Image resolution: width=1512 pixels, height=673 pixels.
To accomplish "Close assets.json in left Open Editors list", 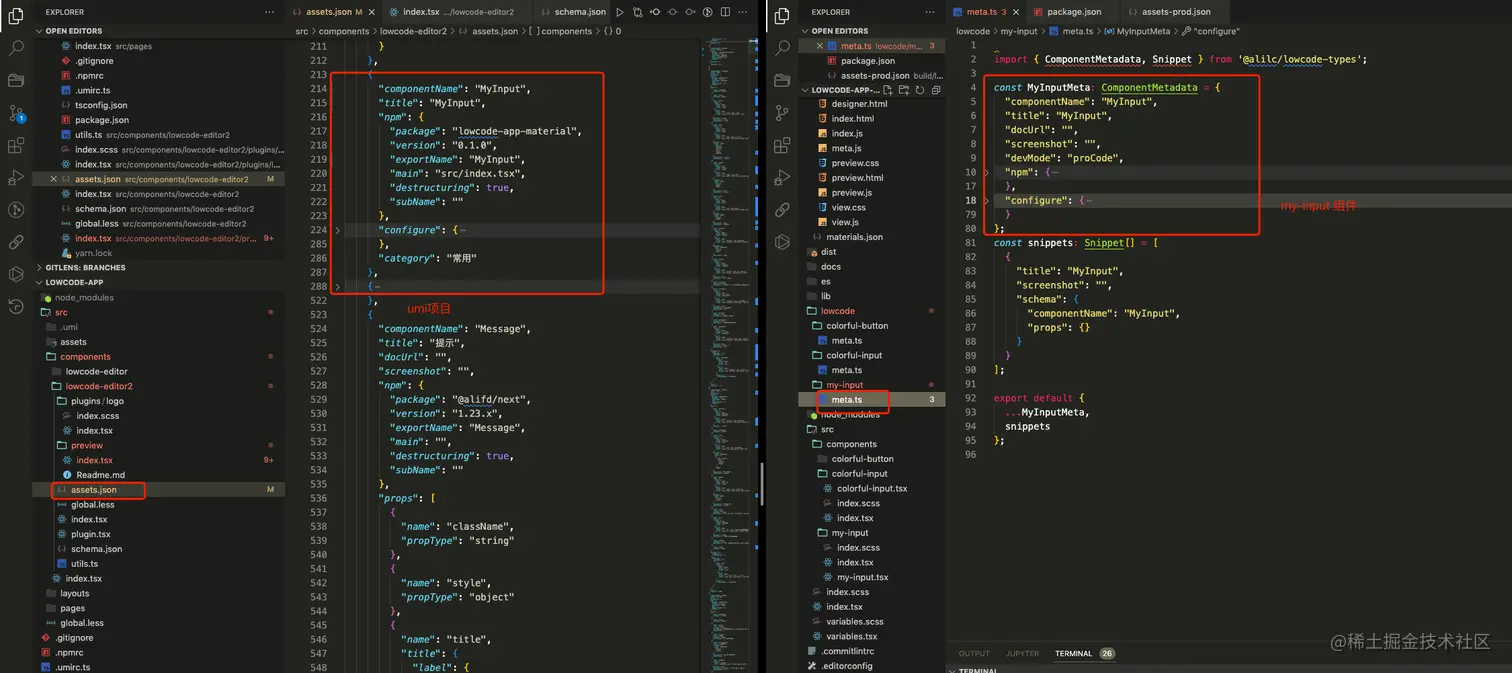I will [53, 179].
